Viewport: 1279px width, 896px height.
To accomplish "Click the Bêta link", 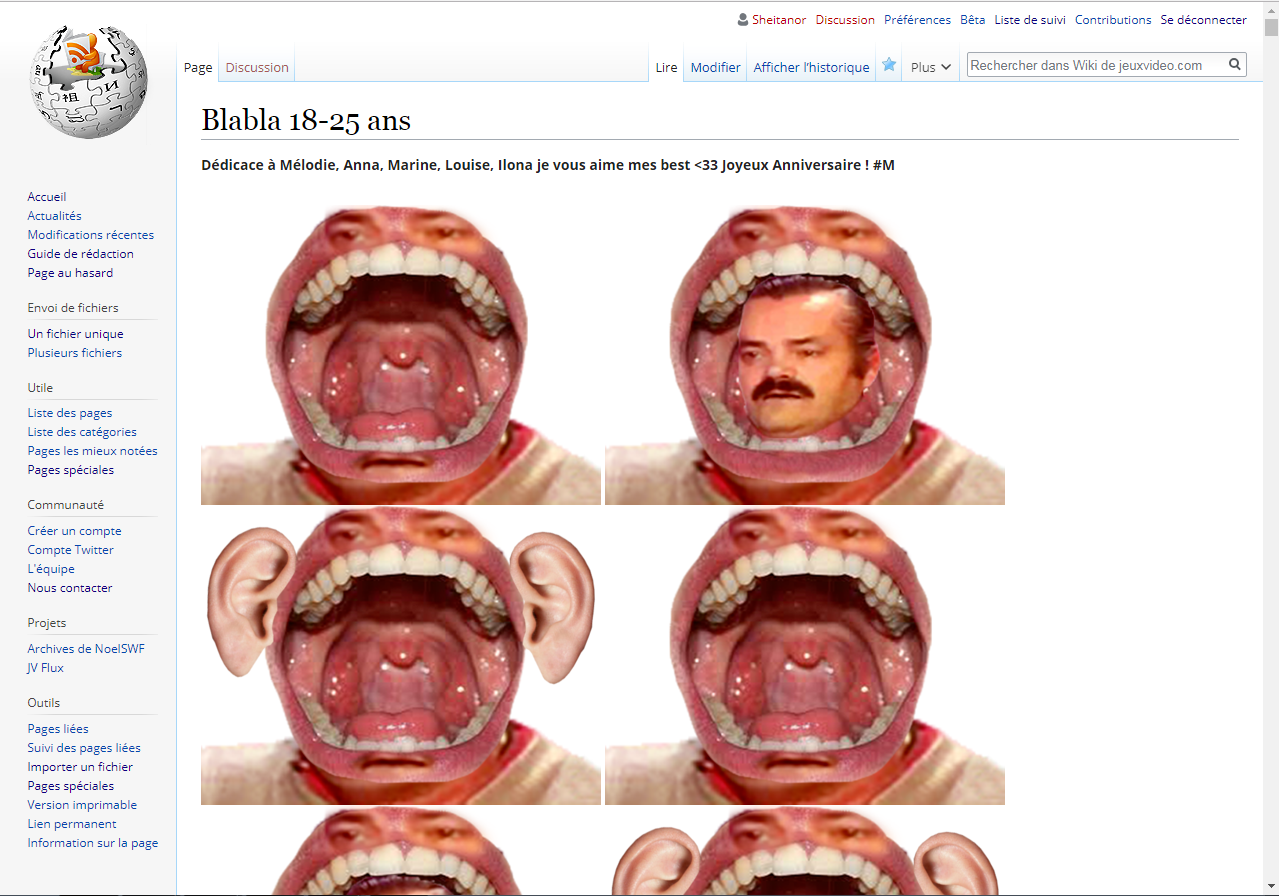I will point(972,20).
